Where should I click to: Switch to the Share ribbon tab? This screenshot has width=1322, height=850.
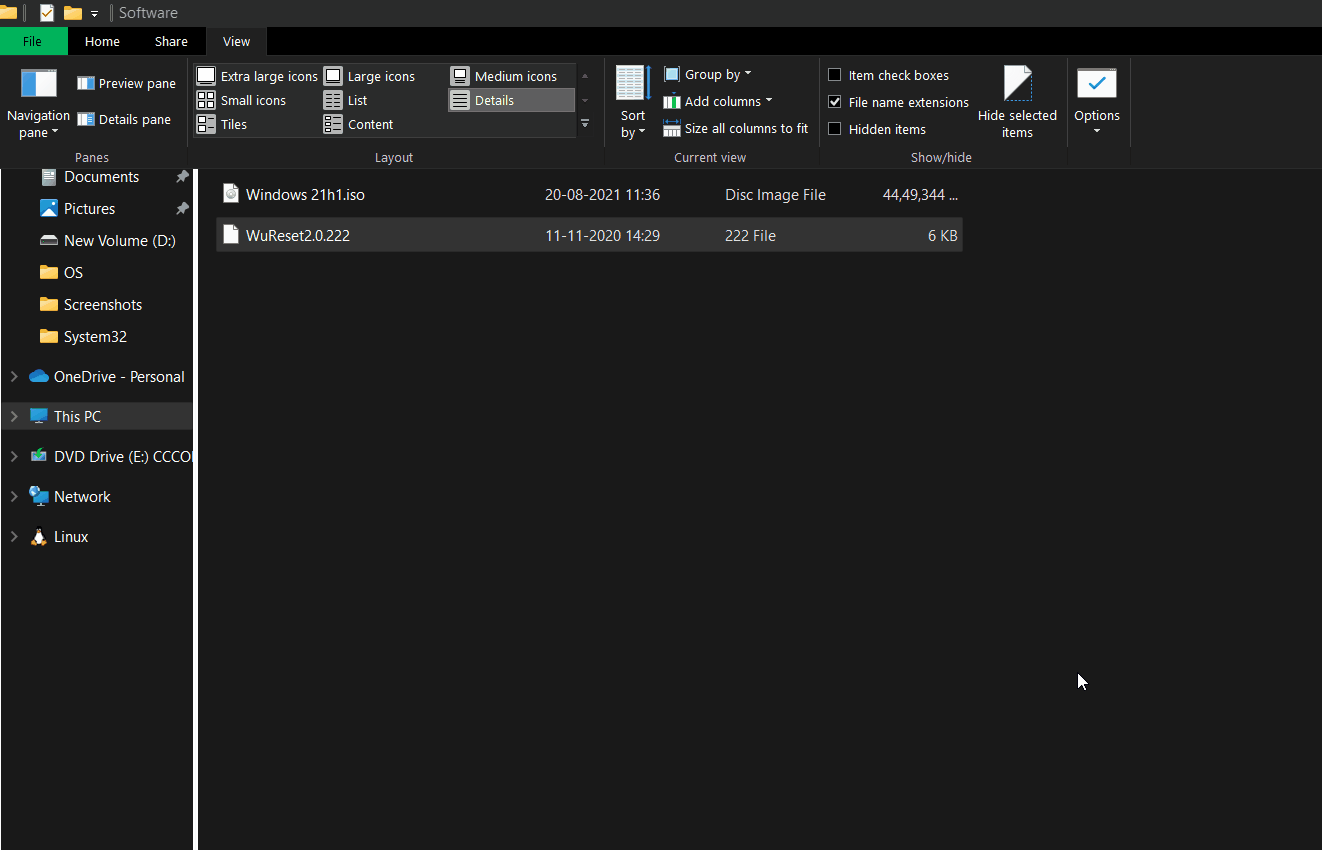(171, 41)
